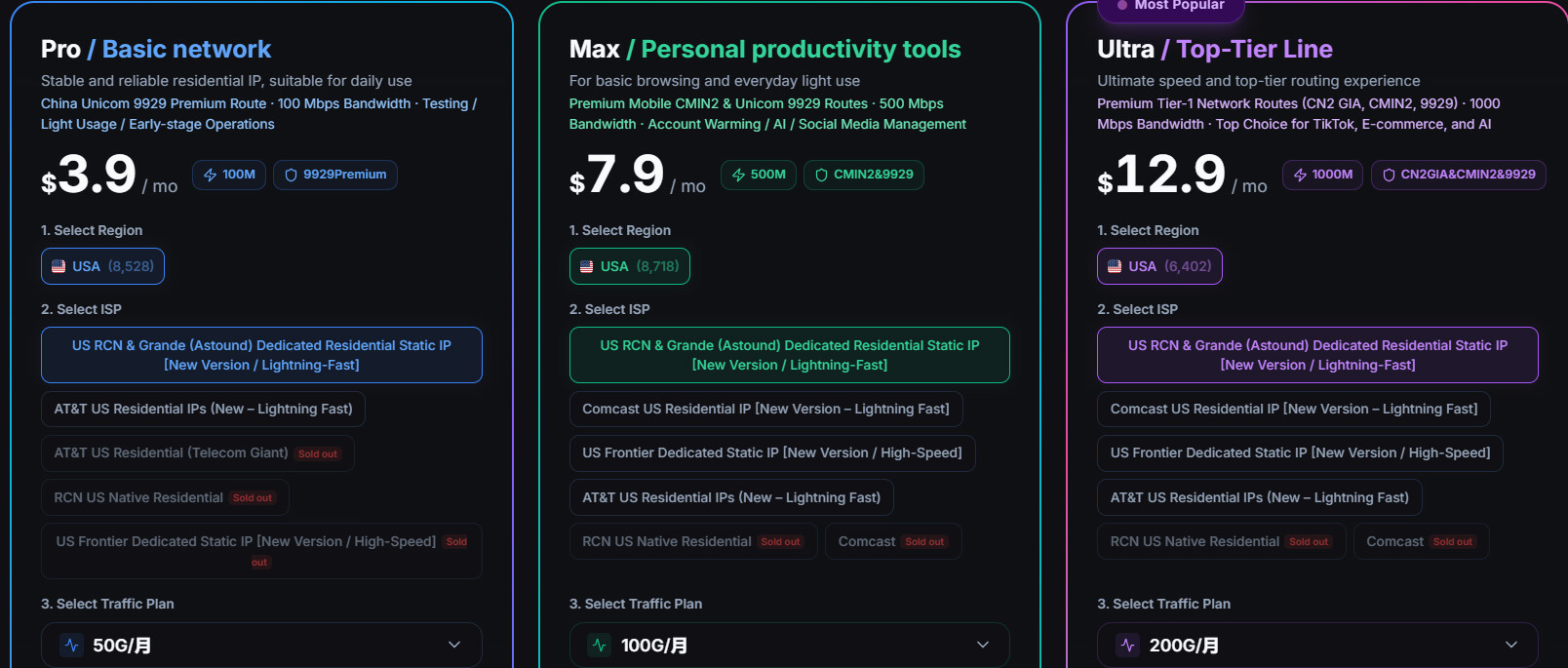The image size is (1568, 668).
Task: Select AT&T US Residential IPs in Pro plan
Action: click(203, 409)
